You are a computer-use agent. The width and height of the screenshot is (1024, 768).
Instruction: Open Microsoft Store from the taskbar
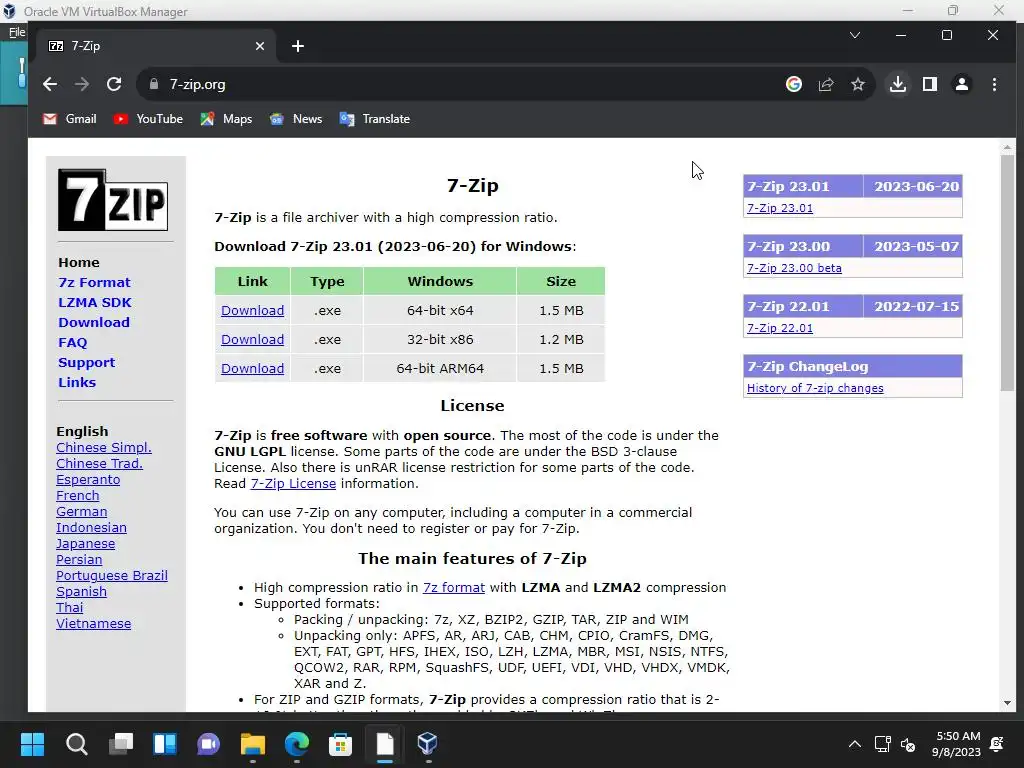pos(340,744)
